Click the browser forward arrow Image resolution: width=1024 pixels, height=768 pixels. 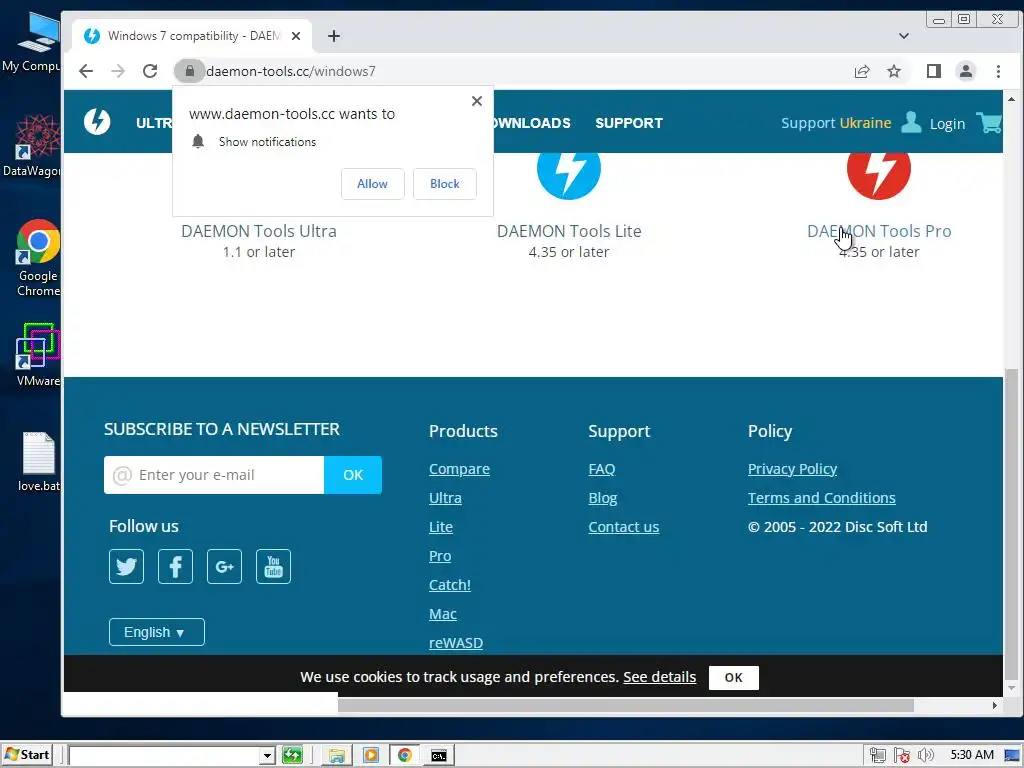coord(118,71)
